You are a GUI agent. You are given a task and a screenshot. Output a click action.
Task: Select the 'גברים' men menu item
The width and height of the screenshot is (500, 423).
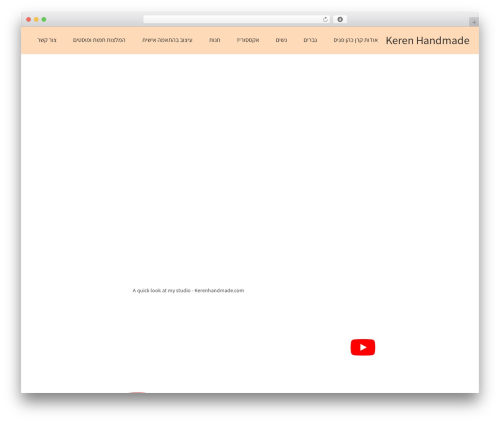coord(310,40)
